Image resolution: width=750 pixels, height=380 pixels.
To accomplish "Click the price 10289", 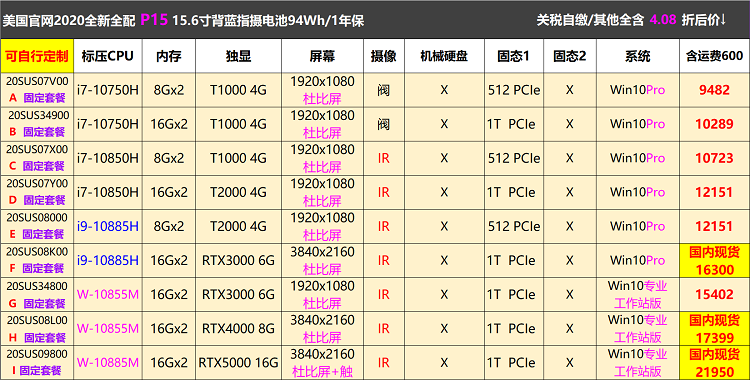I will click(x=715, y=124).
